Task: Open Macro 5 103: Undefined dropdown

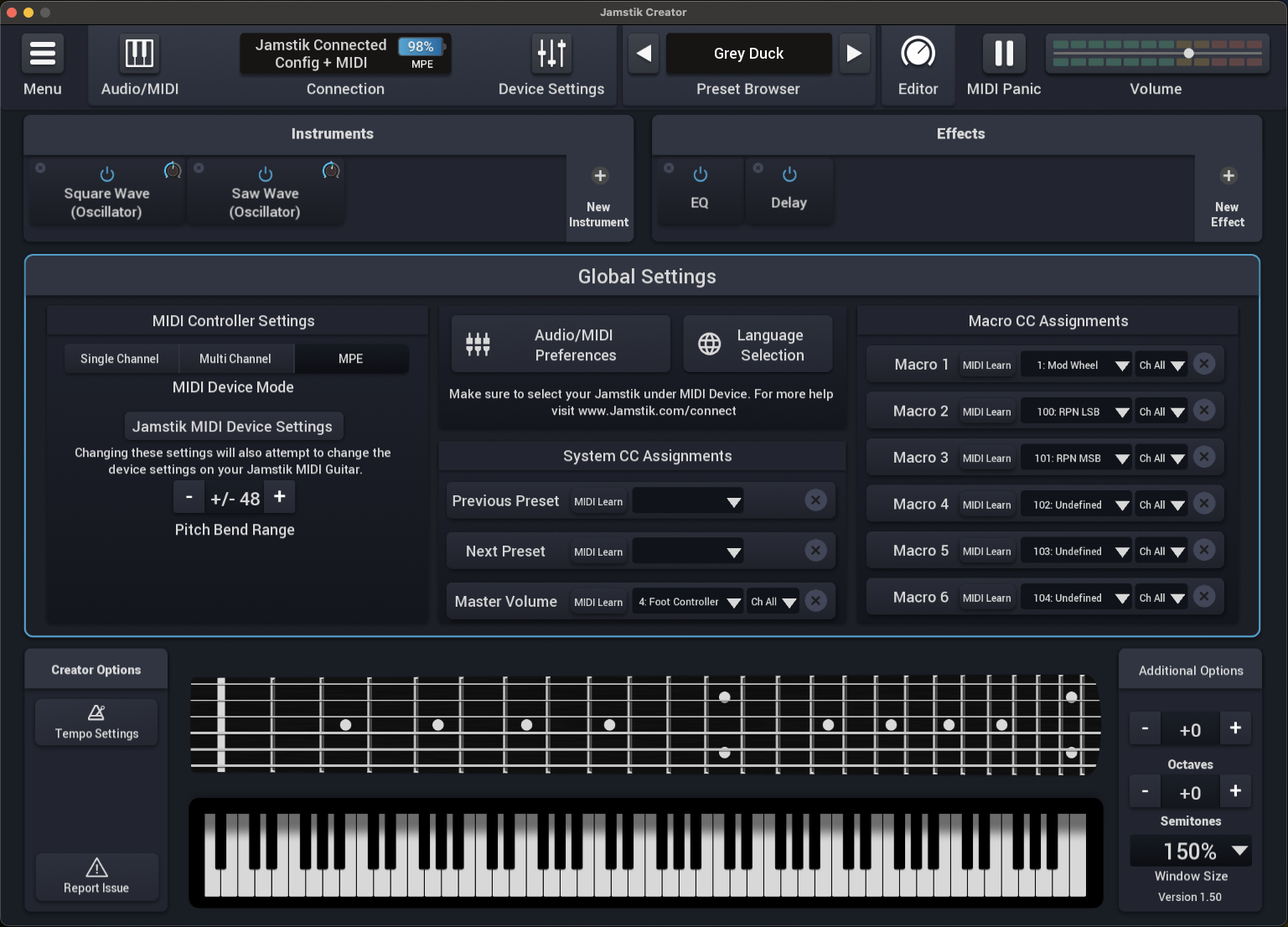Action: (x=1077, y=551)
